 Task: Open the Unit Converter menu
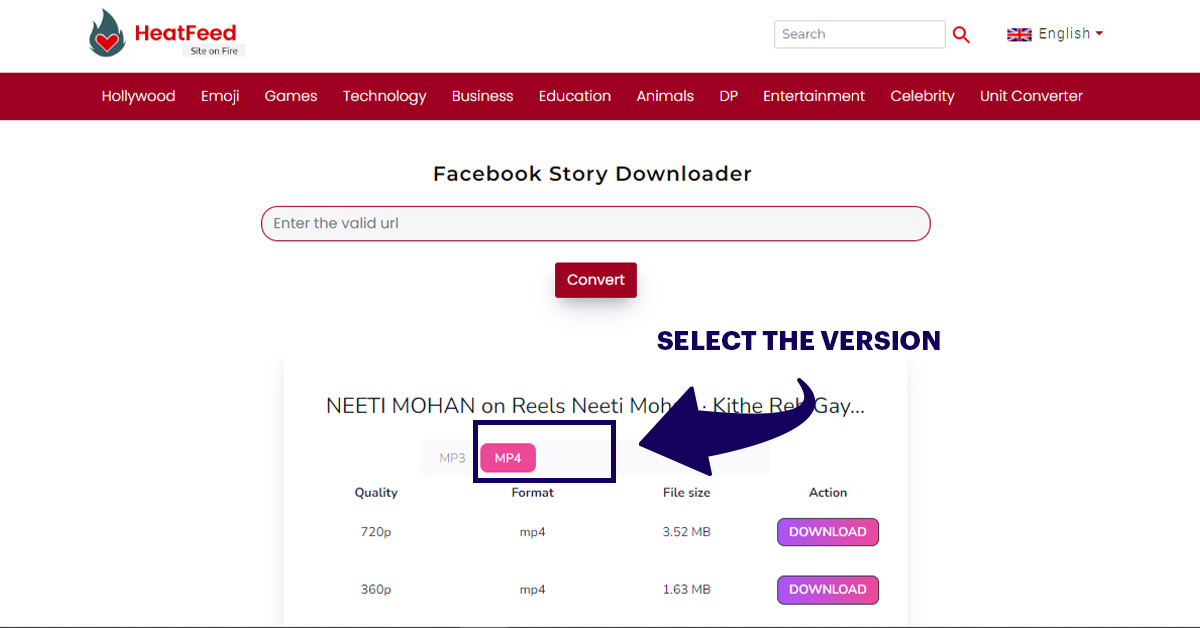coord(1031,96)
